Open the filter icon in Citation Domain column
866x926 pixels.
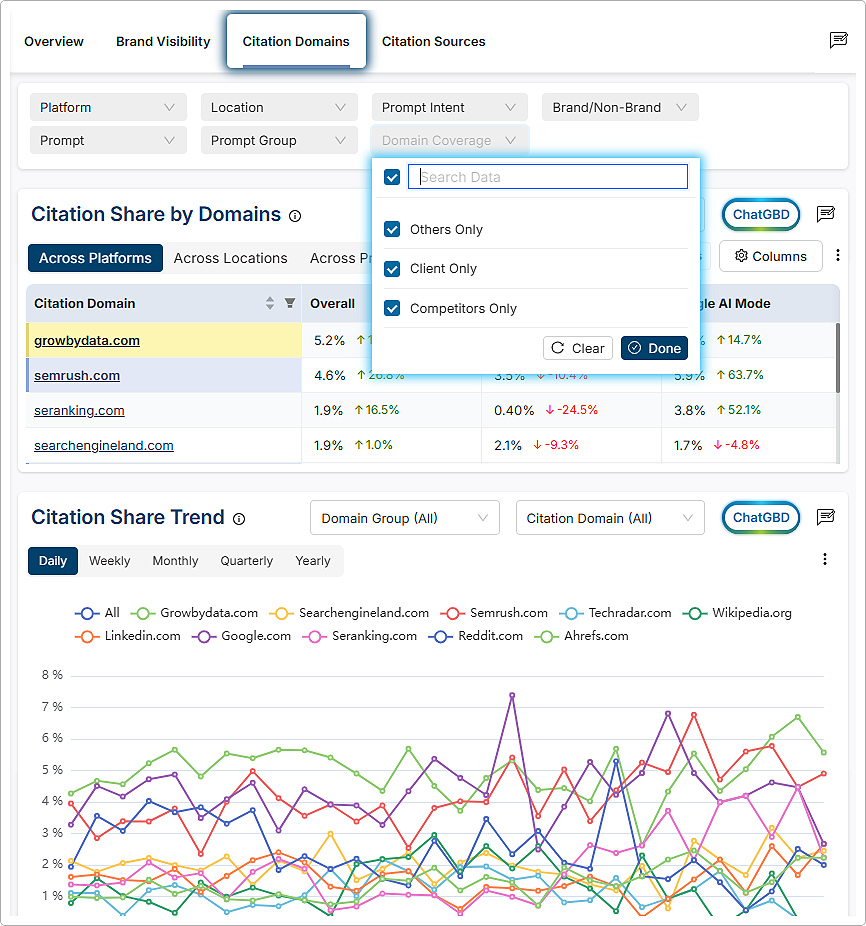click(290, 304)
